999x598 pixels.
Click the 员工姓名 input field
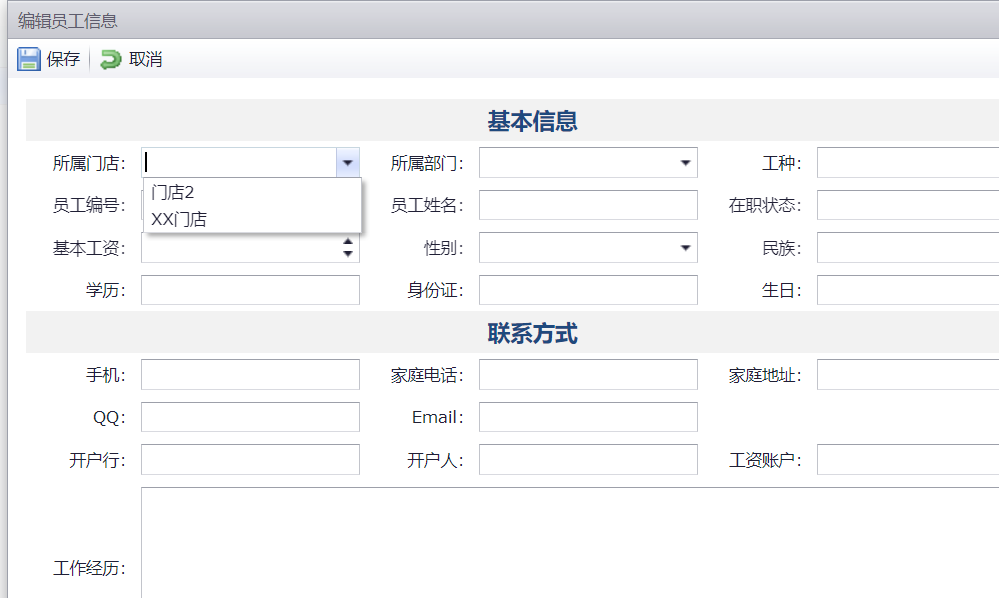pyautogui.click(x=588, y=205)
